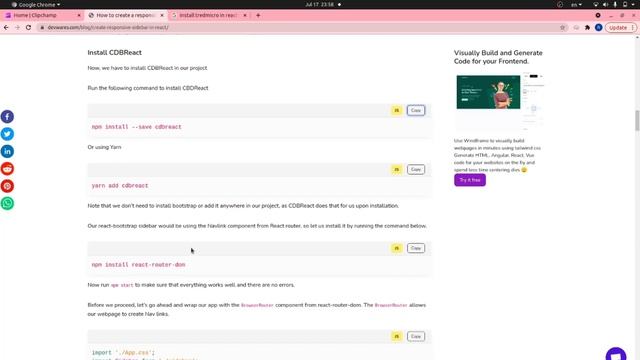The image size is (640, 360).
Task: Click the Windframe preview thumbnail
Action: coord(499,102)
